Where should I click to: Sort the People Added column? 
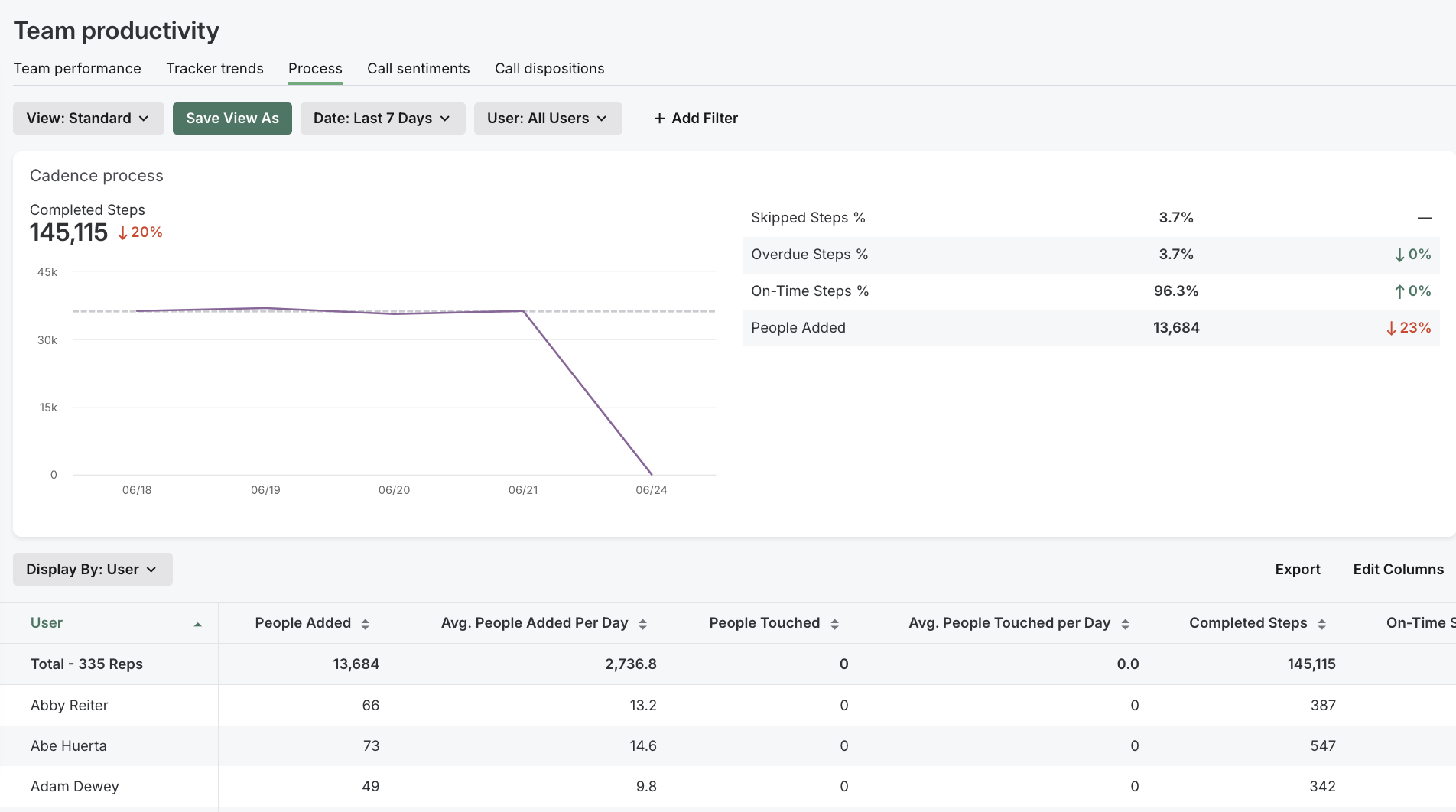coord(366,623)
